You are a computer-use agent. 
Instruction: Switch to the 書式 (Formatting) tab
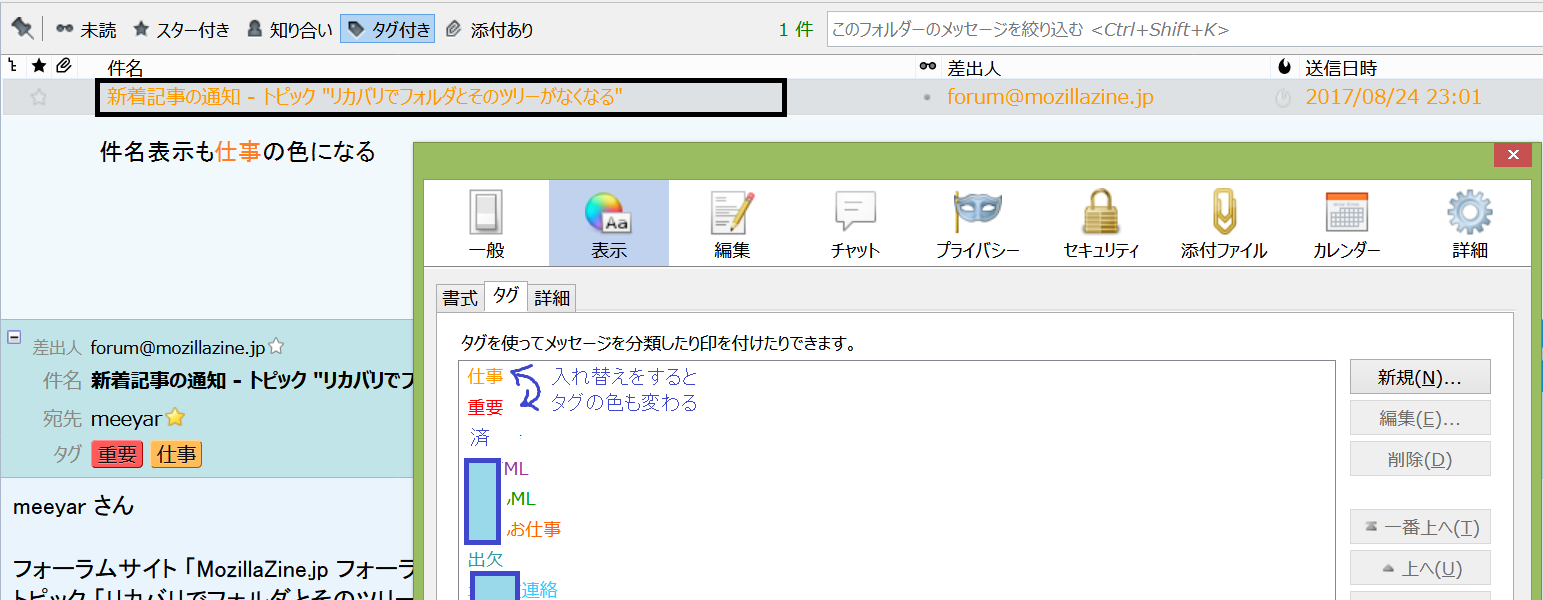click(460, 298)
